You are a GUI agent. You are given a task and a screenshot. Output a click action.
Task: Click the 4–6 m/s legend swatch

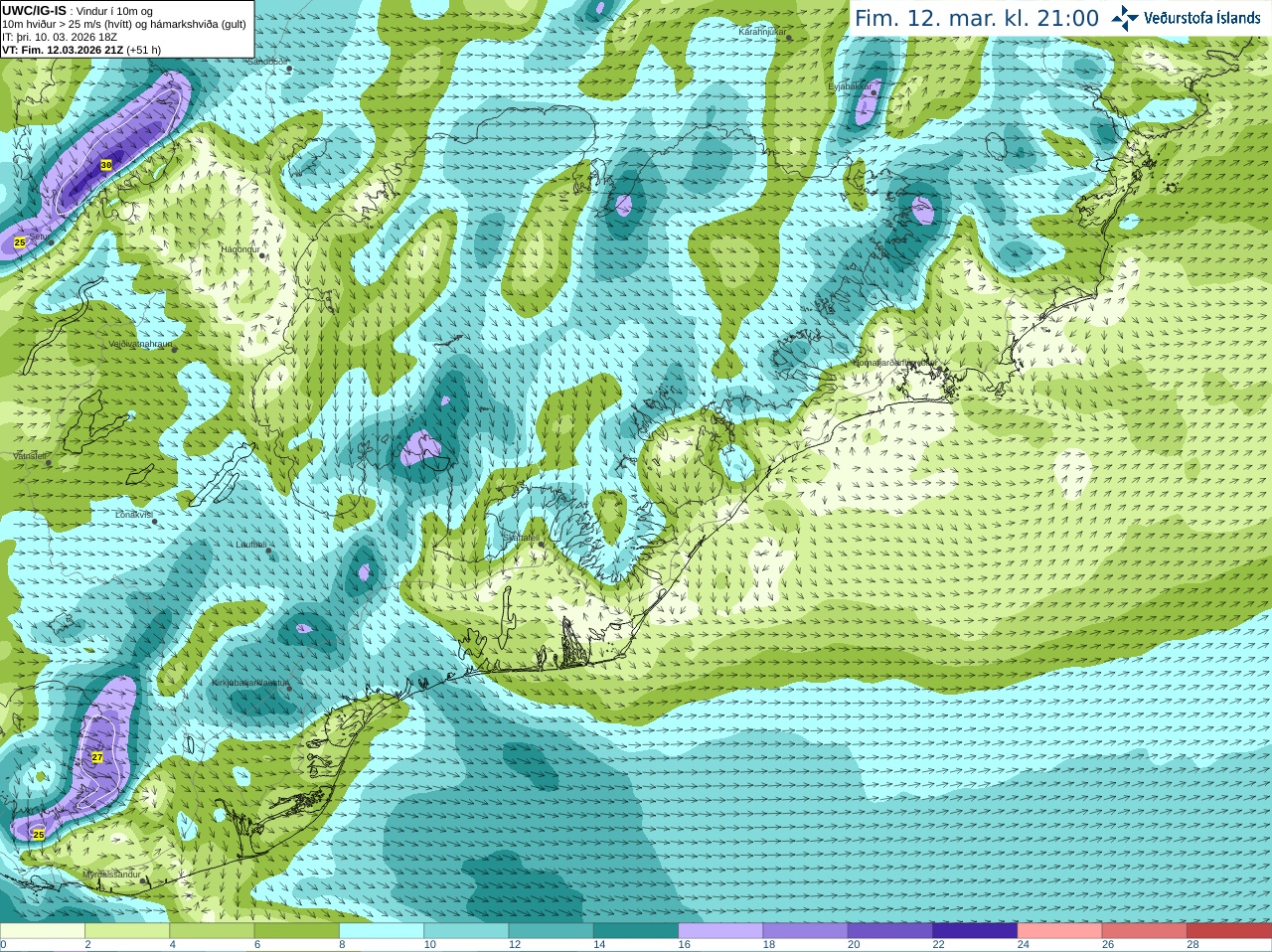pyautogui.click(x=212, y=931)
